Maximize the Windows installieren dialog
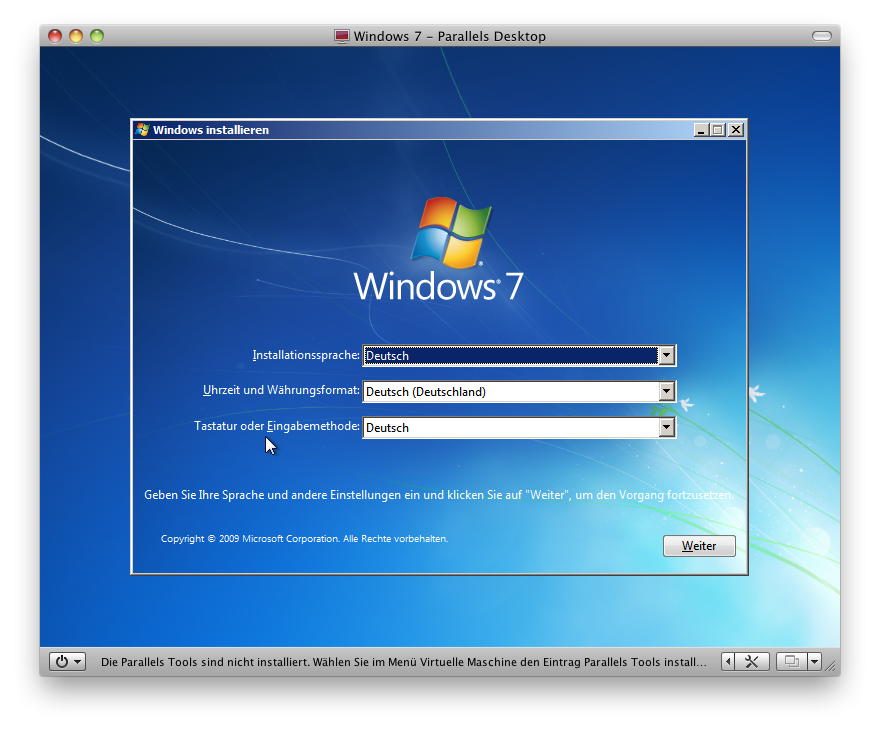Image resolution: width=880 pixels, height=731 pixels. 717,130
